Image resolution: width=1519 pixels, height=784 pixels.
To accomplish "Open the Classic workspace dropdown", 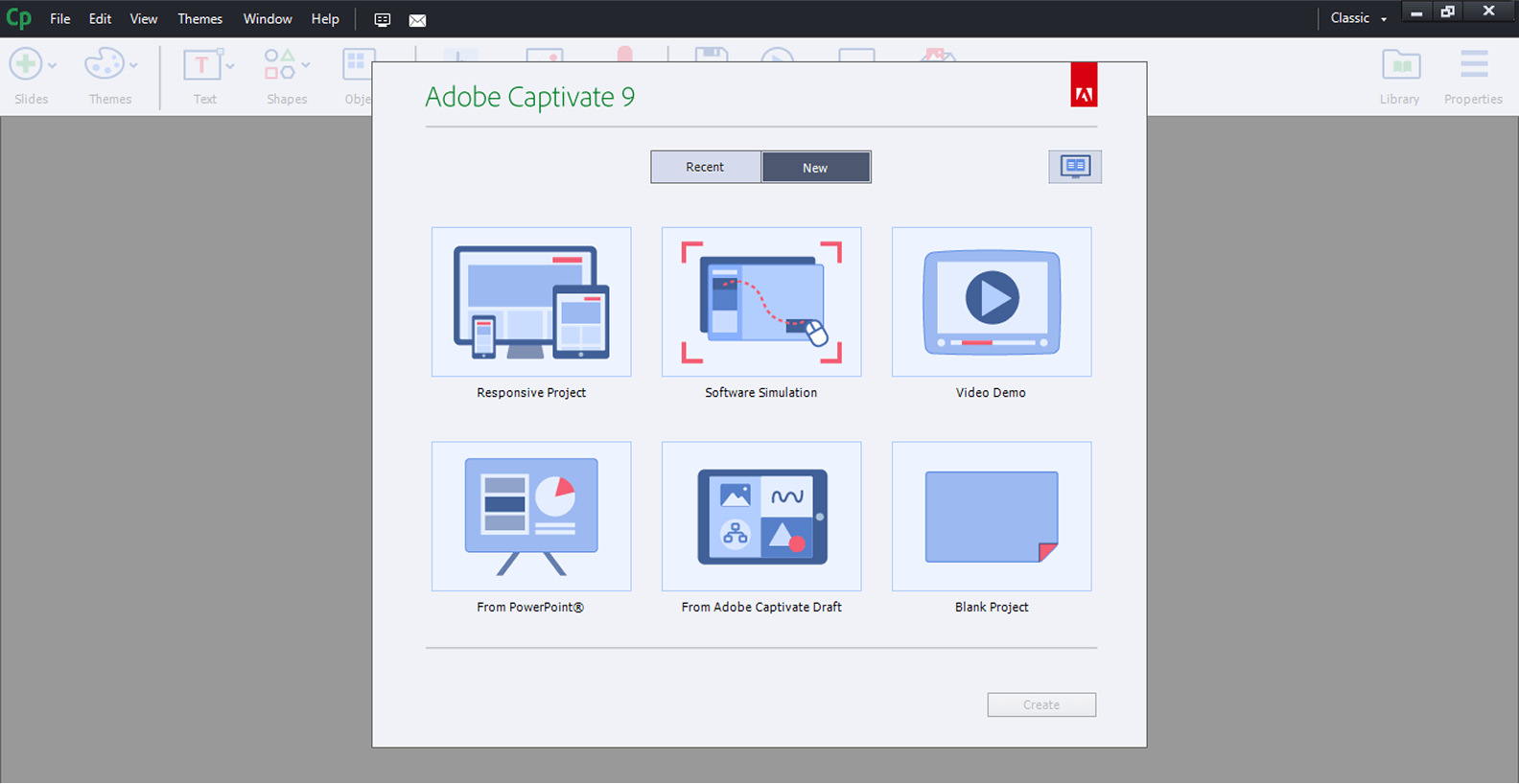I will [x=1359, y=18].
